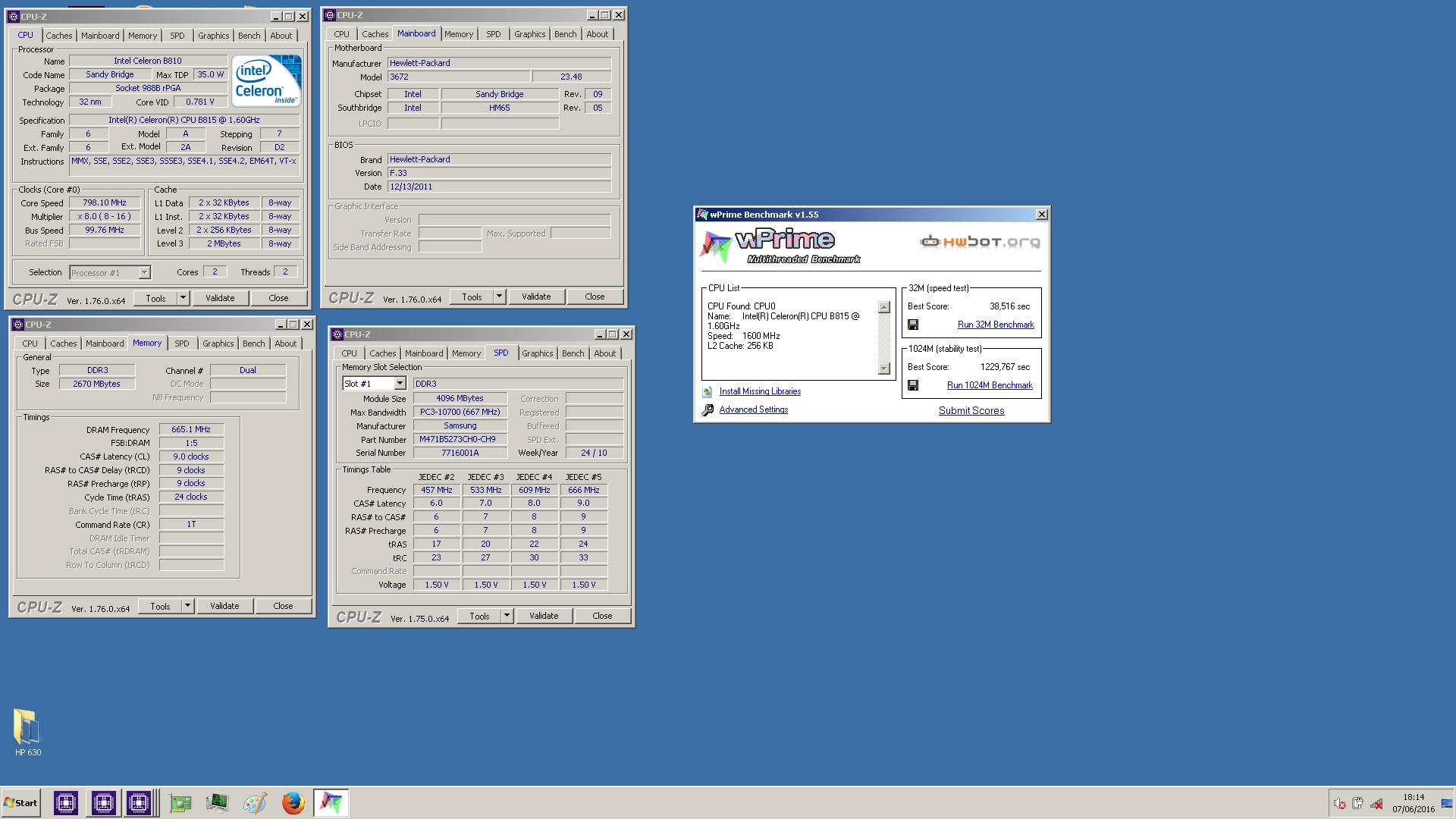Click the Intel Celeron inside logo
This screenshot has height=819, width=1456.
tap(266, 80)
